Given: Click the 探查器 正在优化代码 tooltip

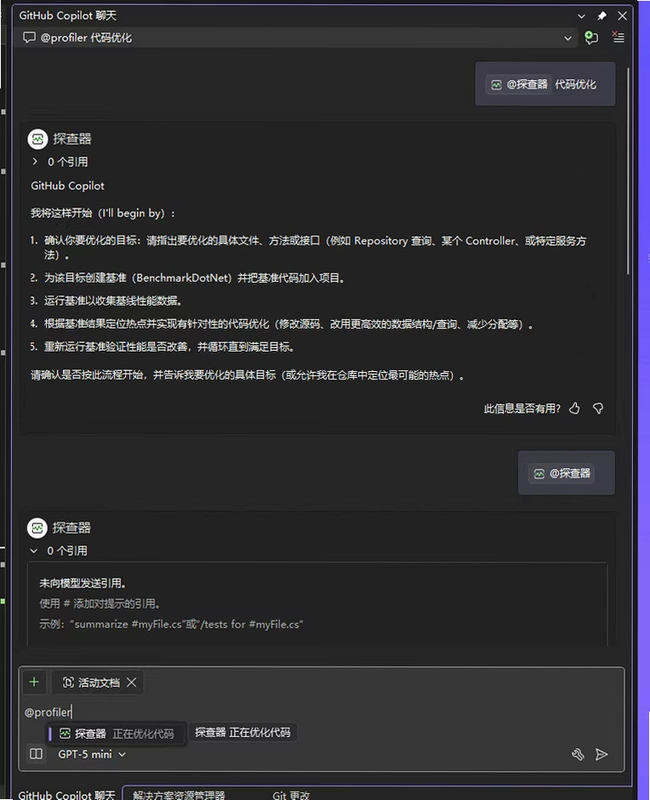Looking at the screenshot, I should 242,732.
